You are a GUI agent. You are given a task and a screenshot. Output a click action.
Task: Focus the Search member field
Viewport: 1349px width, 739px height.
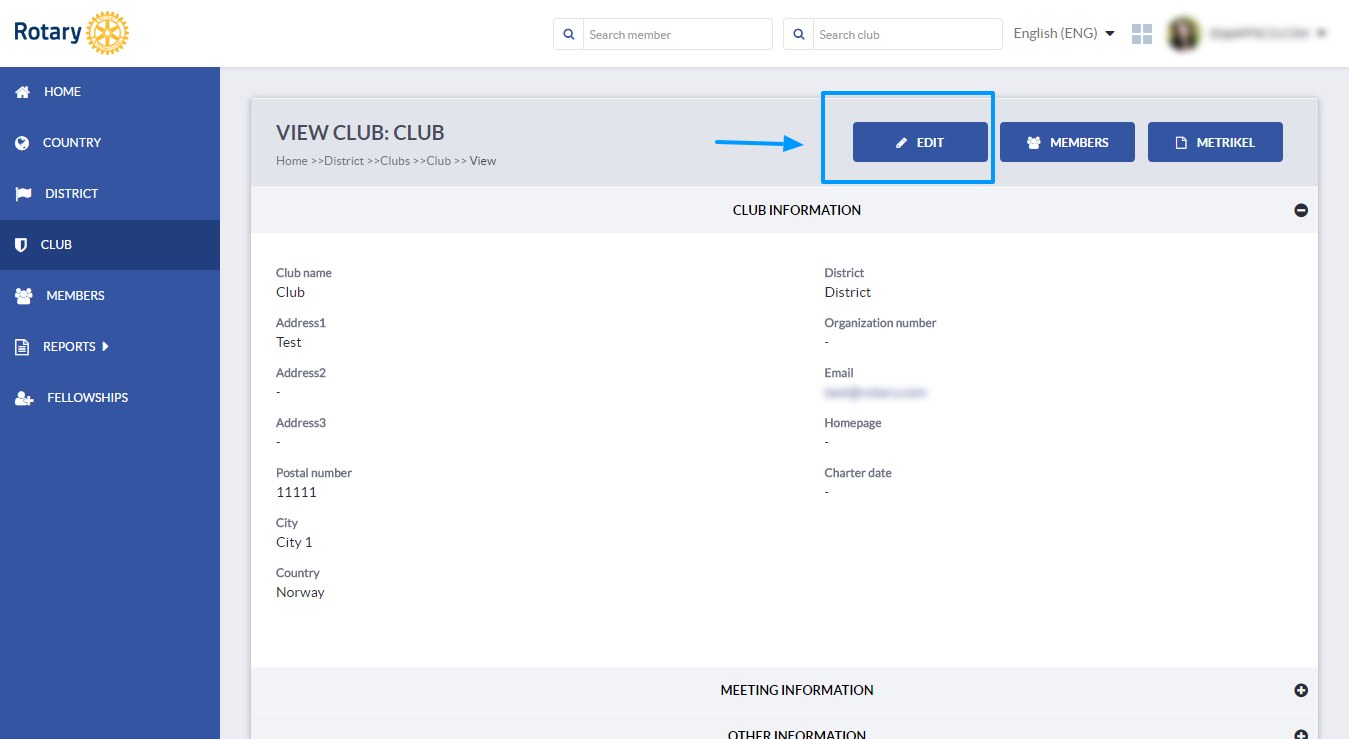pos(677,34)
